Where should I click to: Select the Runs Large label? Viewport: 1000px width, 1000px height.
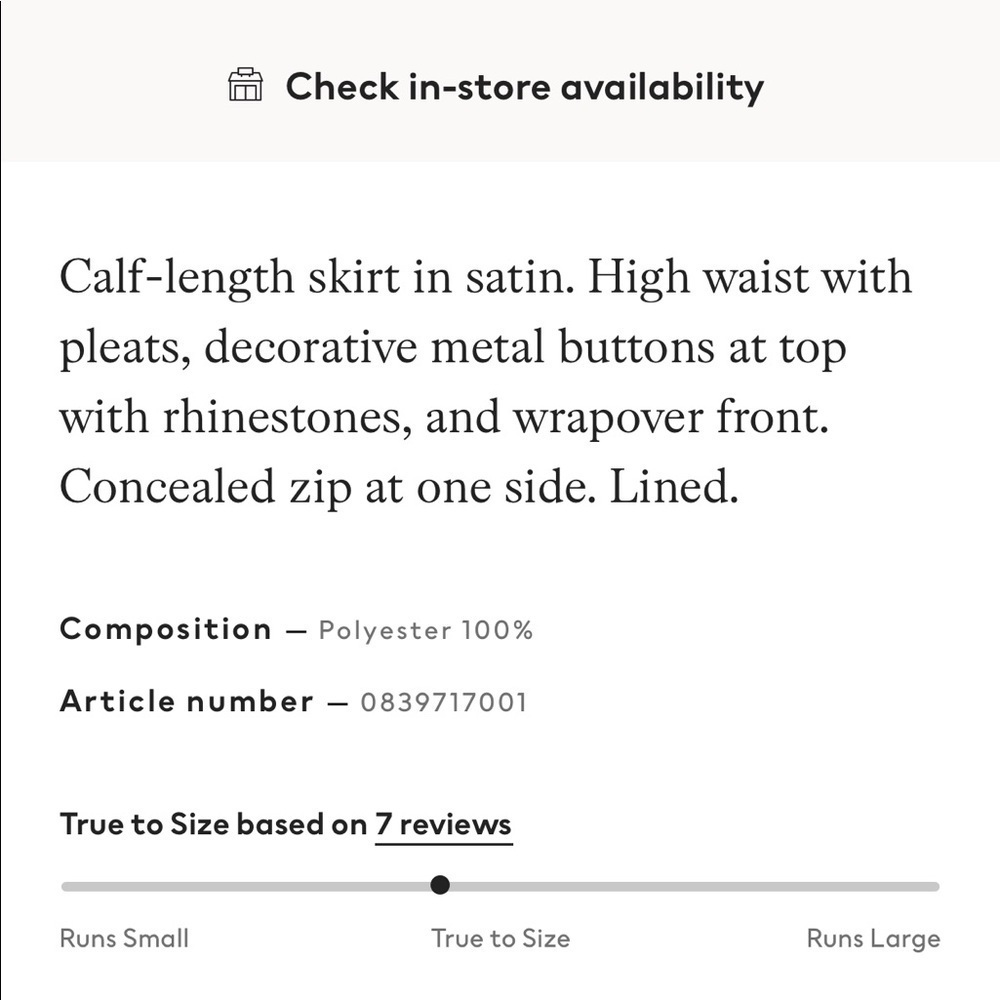pos(873,939)
